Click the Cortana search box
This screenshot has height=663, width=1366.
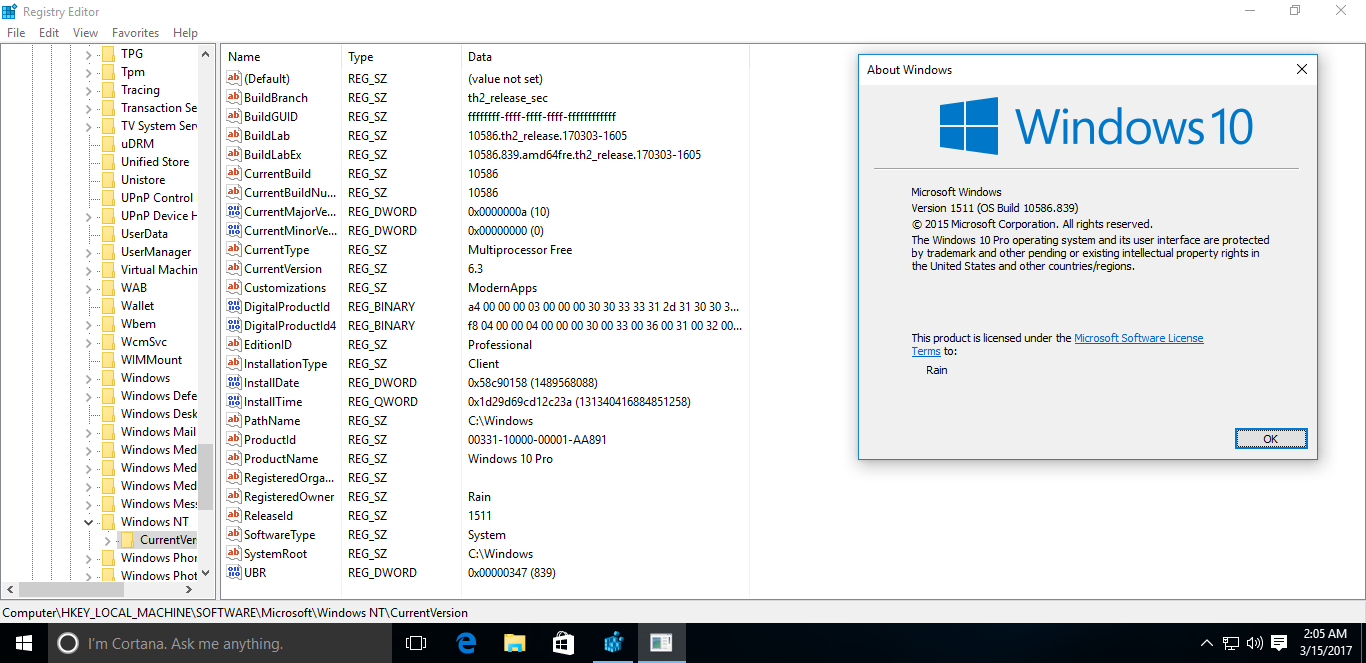pyautogui.click(x=219, y=643)
